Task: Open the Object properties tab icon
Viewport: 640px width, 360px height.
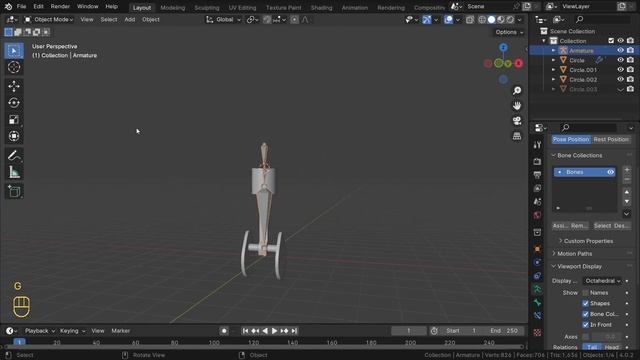Action: [537, 249]
